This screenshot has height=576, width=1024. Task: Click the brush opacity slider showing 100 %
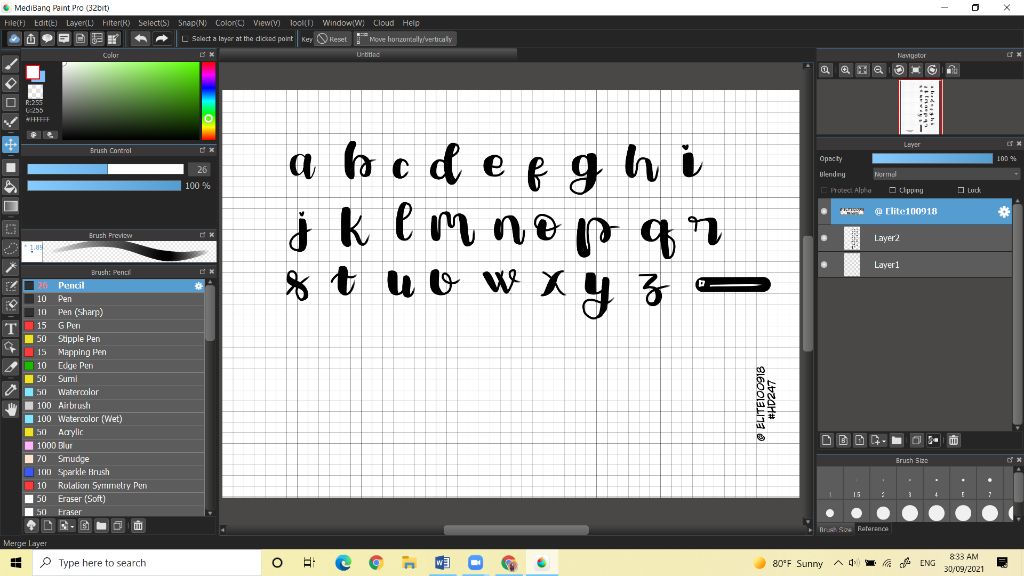click(x=104, y=186)
